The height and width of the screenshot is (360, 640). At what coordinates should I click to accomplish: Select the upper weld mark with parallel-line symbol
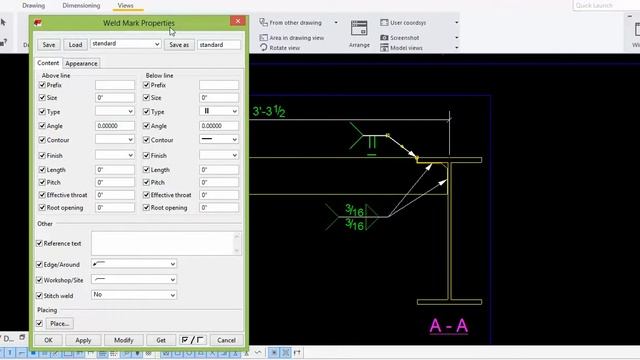[371, 142]
